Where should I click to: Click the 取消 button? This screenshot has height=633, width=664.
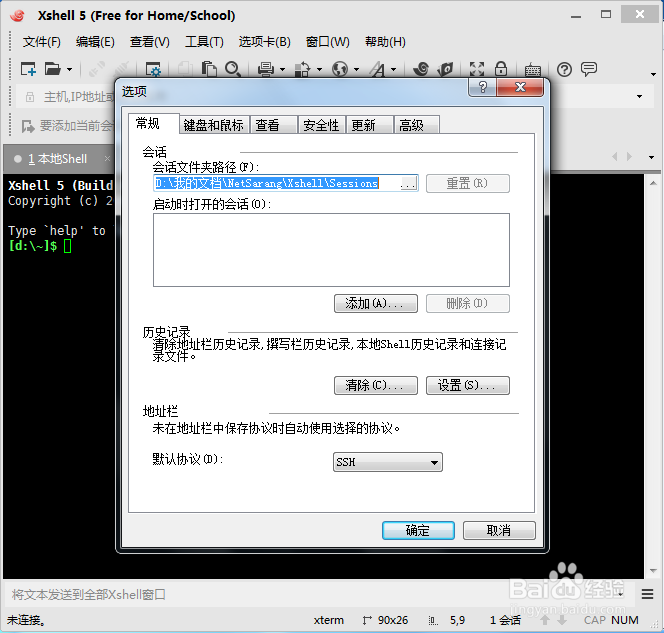coord(499,531)
